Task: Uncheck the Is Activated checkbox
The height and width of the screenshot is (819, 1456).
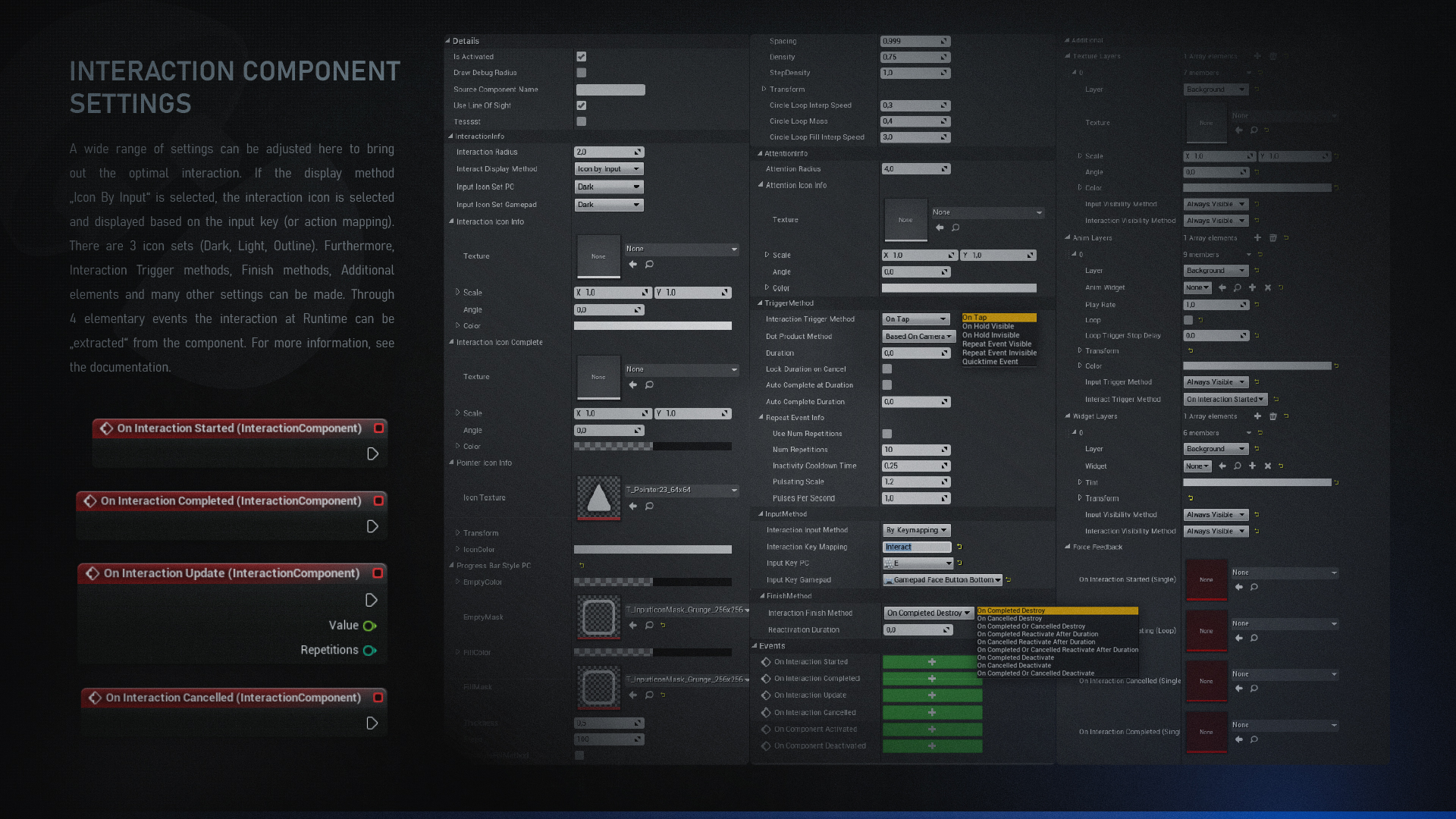Action: tap(581, 57)
